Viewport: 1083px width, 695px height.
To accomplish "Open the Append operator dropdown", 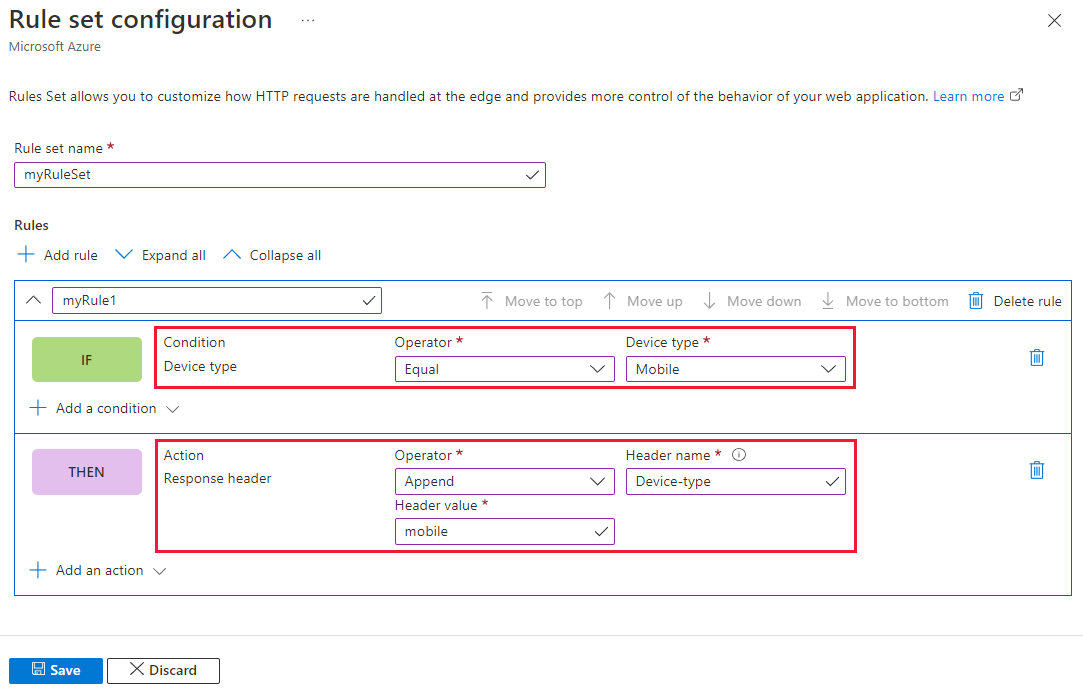I will pyautogui.click(x=504, y=481).
